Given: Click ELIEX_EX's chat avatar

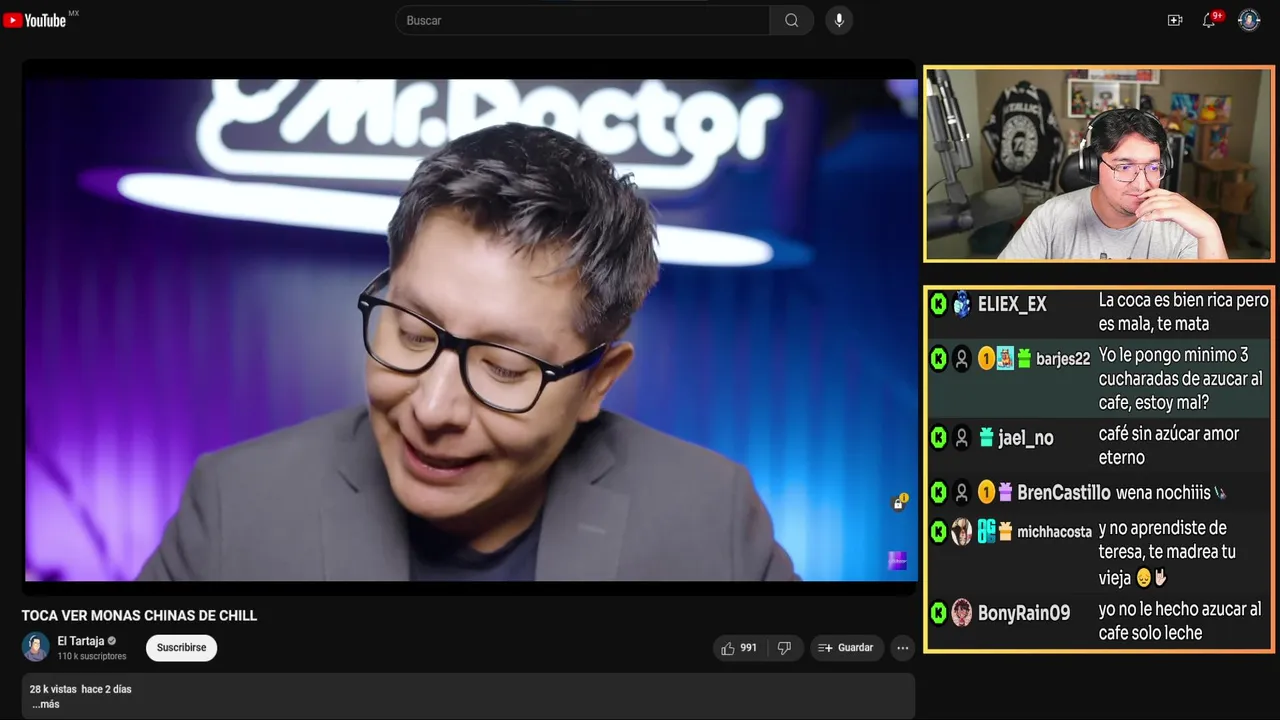Looking at the screenshot, I should [x=961, y=304].
